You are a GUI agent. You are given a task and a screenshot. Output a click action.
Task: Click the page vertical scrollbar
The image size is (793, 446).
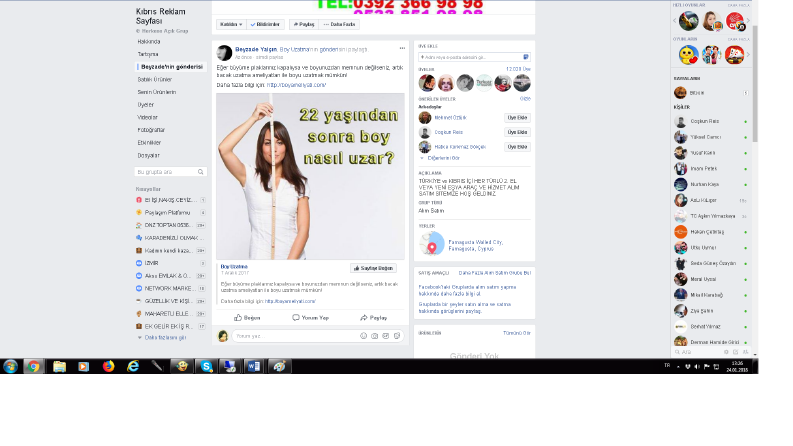[755, 83]
